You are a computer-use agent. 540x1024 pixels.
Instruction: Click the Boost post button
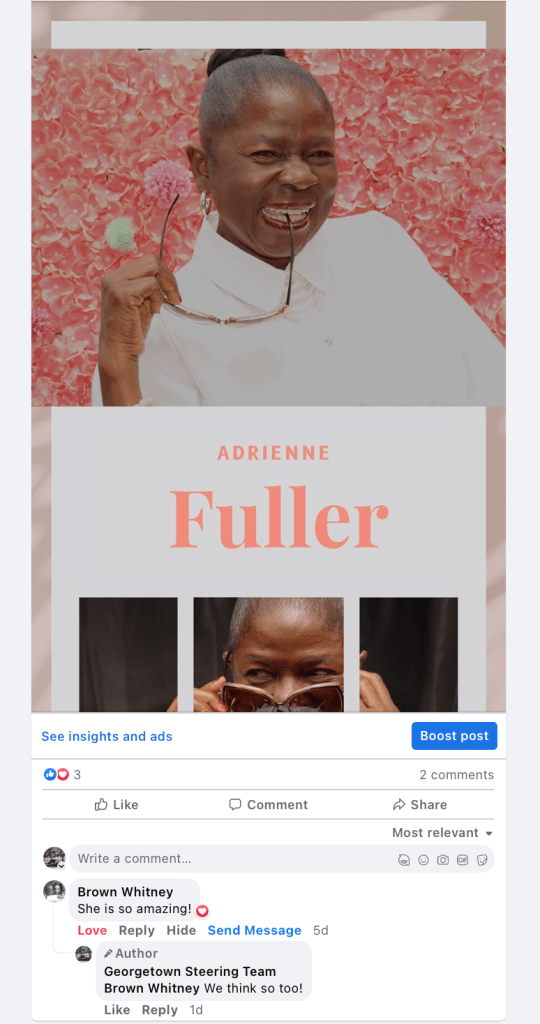[x=454, y=736]
